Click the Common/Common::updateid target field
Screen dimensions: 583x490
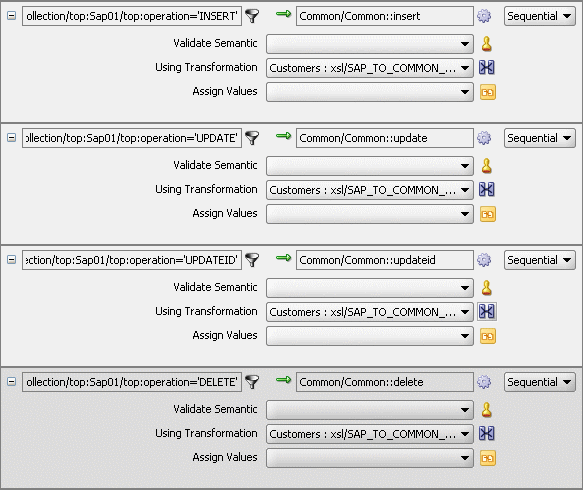pyautogui.click(x=385, y=260)
